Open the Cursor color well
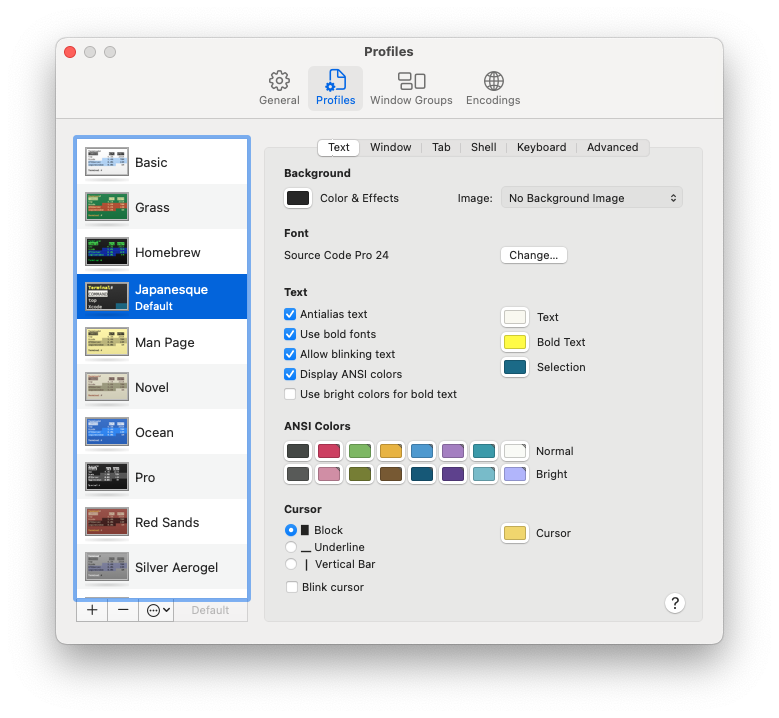Image resolution: width=779 pixels, height=718 pixels. (x=515, y=533)
